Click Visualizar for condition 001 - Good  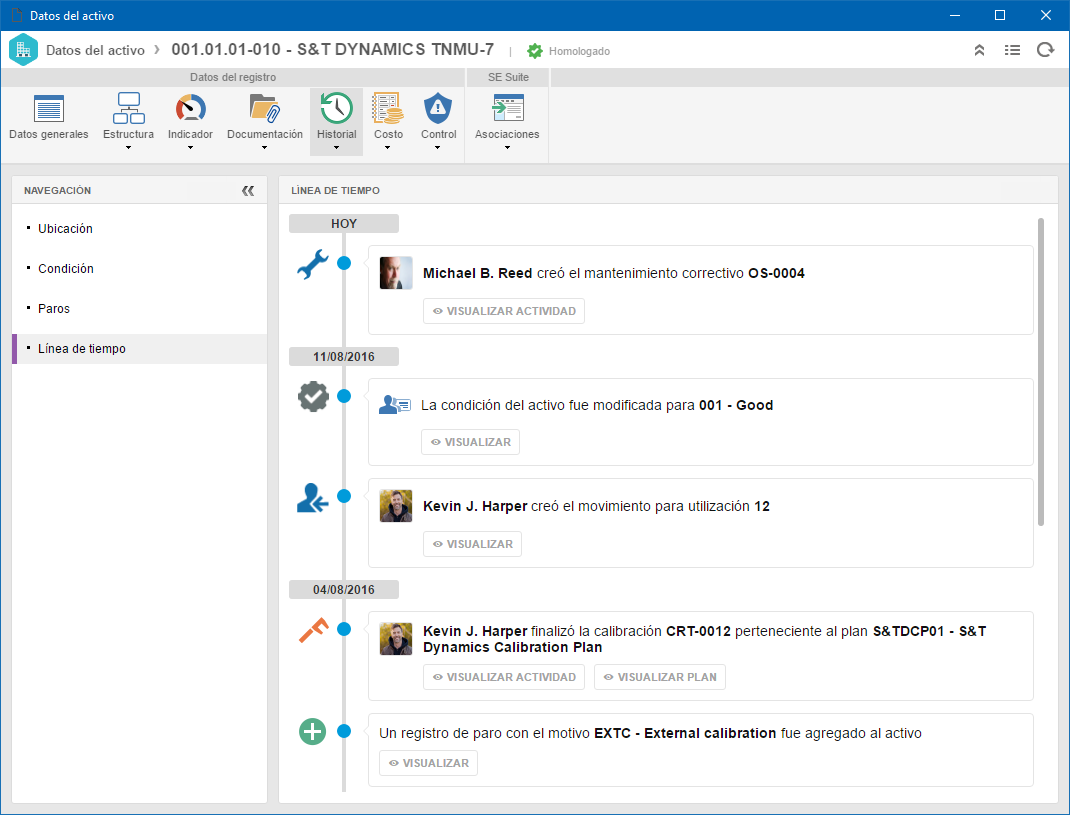coord(470,442)
